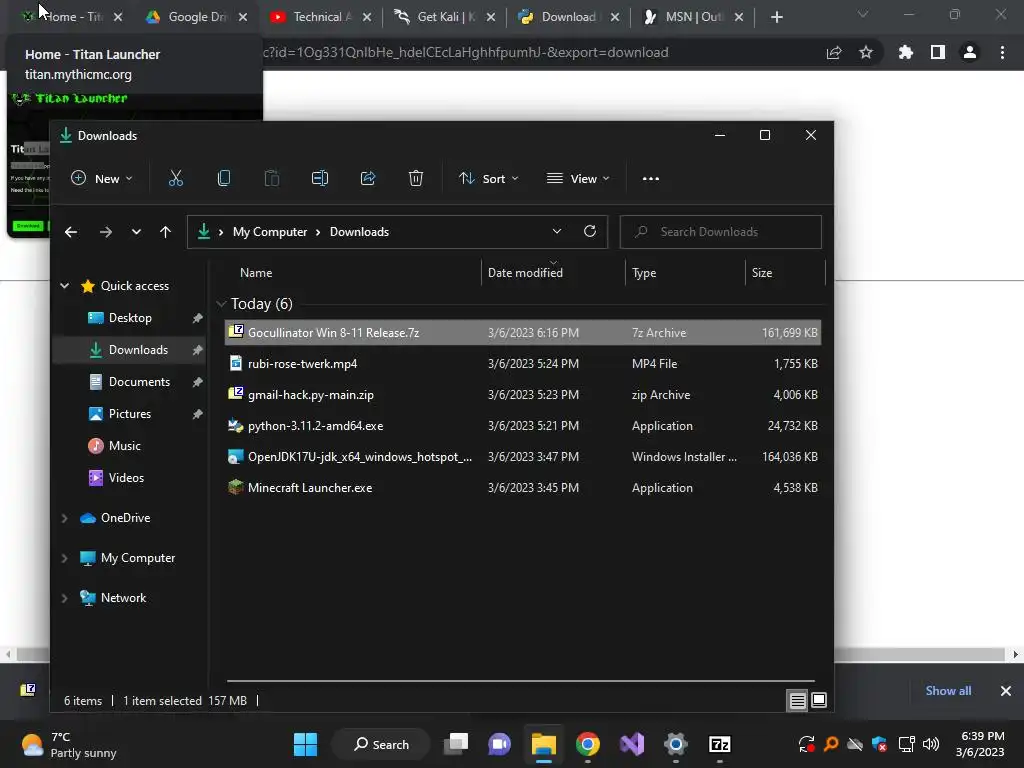Open the View dropdown menu
Screen dimensions: 1024x768
(578, 178)
